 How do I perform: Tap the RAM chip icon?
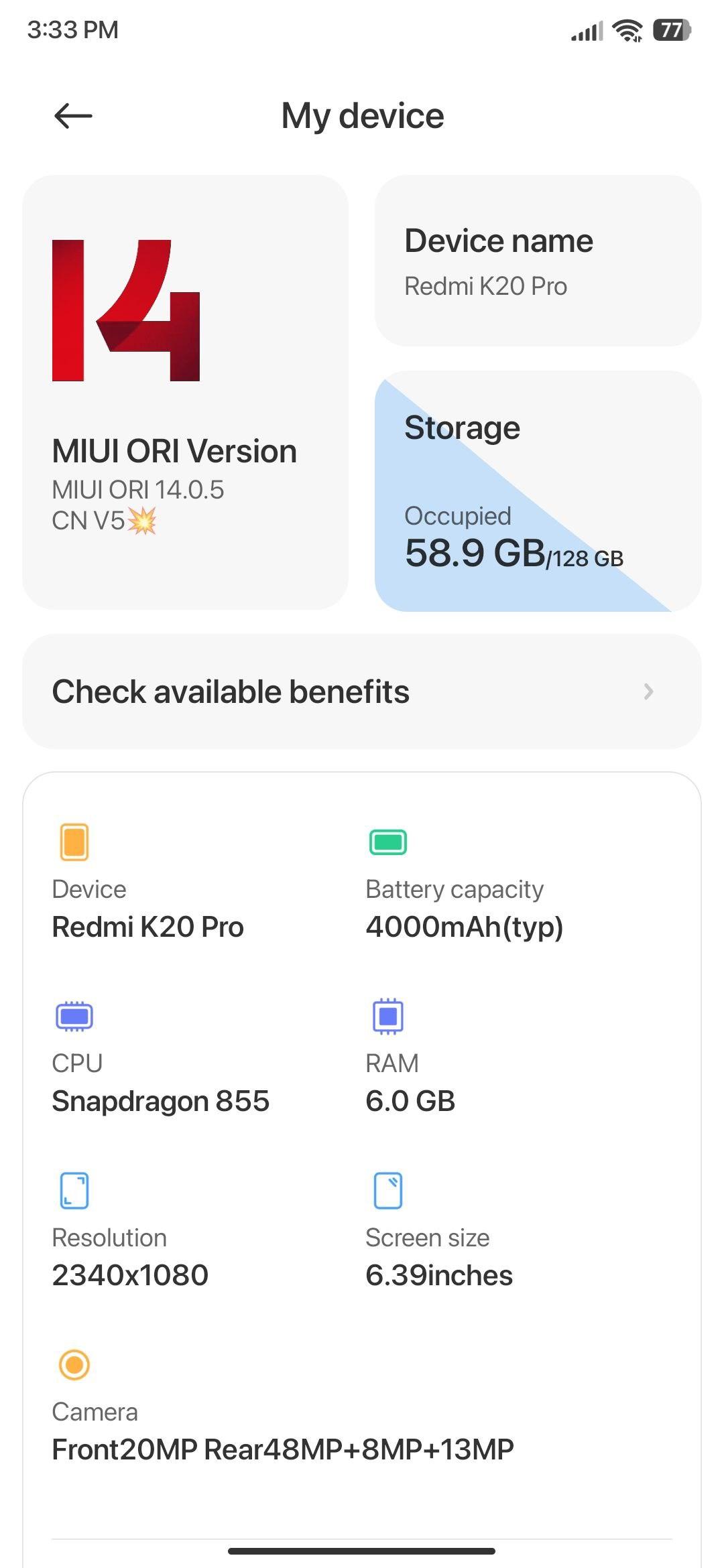click(388, 1016)
